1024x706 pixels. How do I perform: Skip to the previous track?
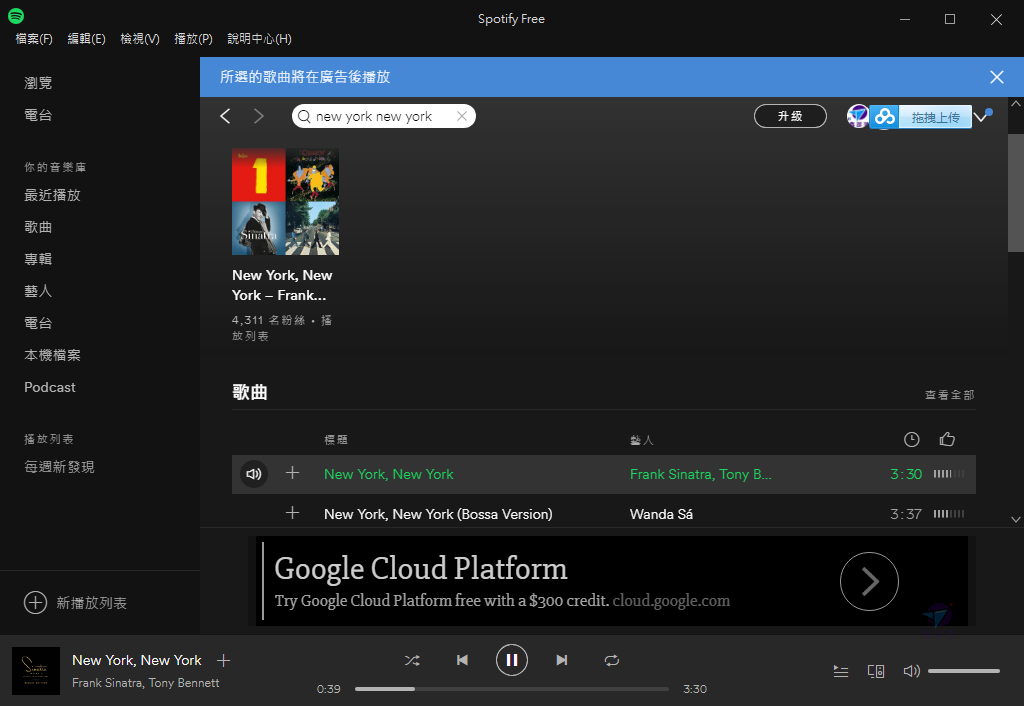[462, 660]
